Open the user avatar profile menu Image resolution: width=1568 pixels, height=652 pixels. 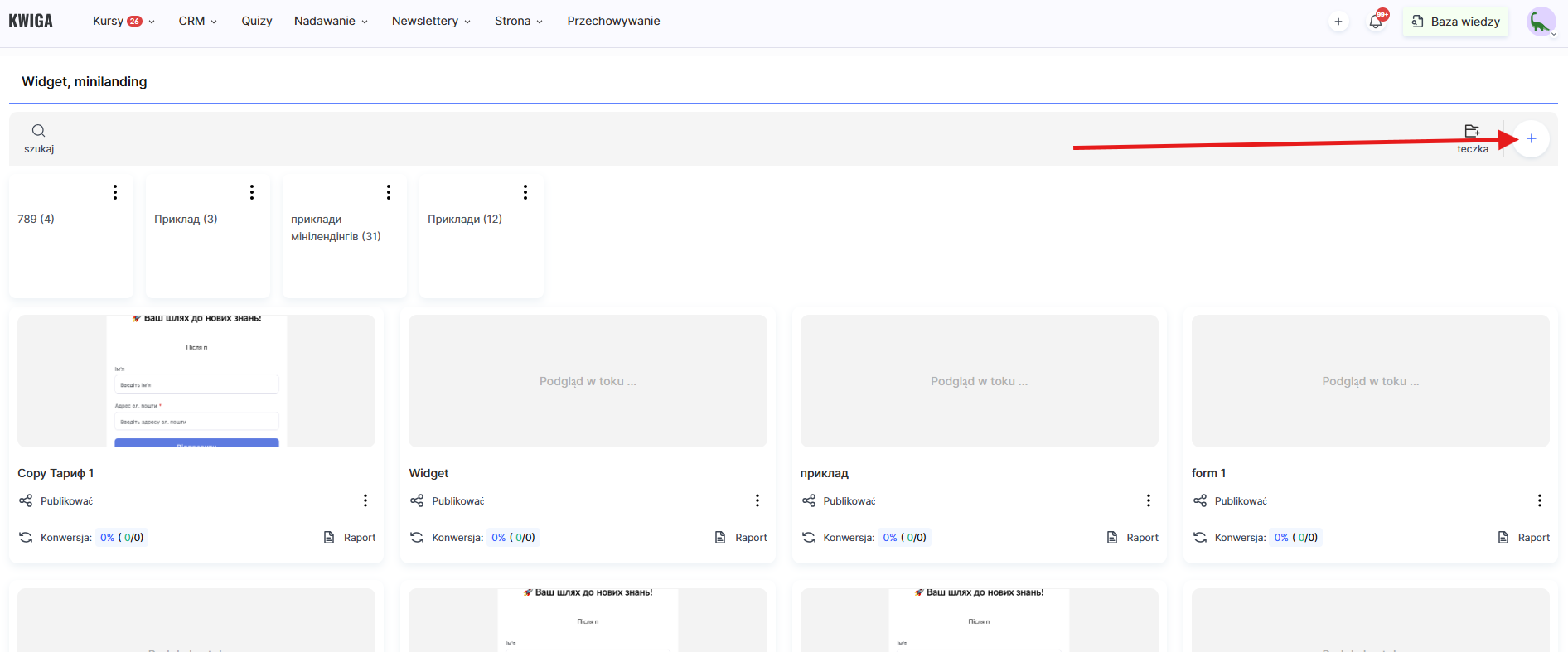[x=1541, y=22]
